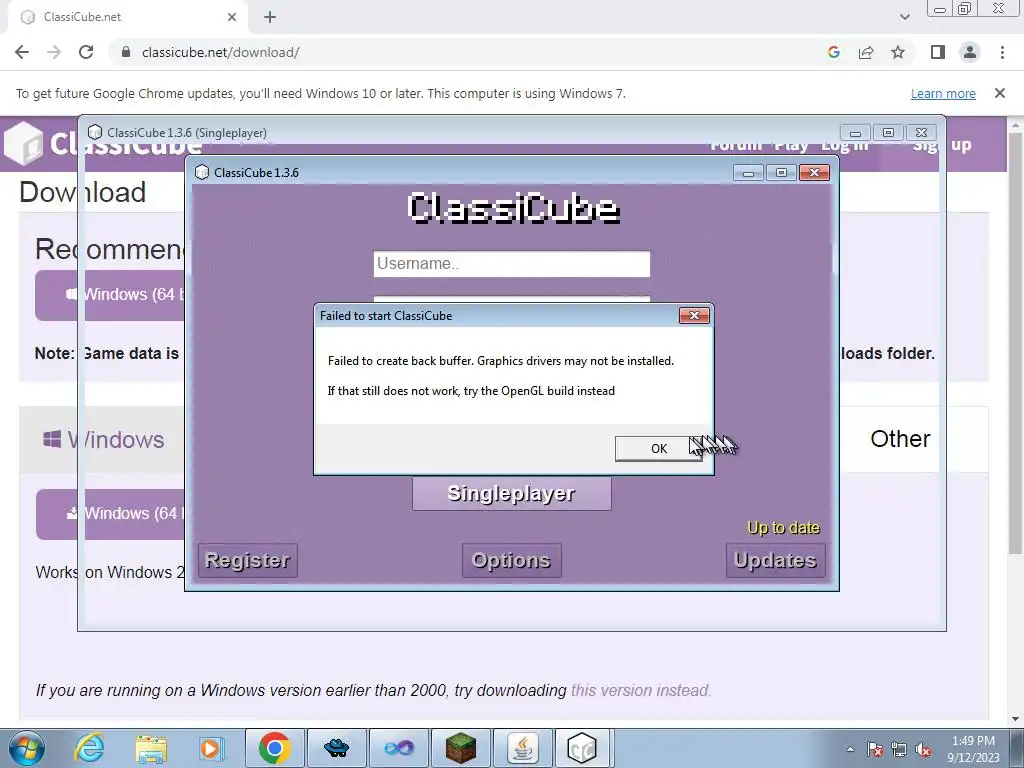Open Windows Explorer from taskbar
The image size is (1024, 768).
tap(151, 748)
